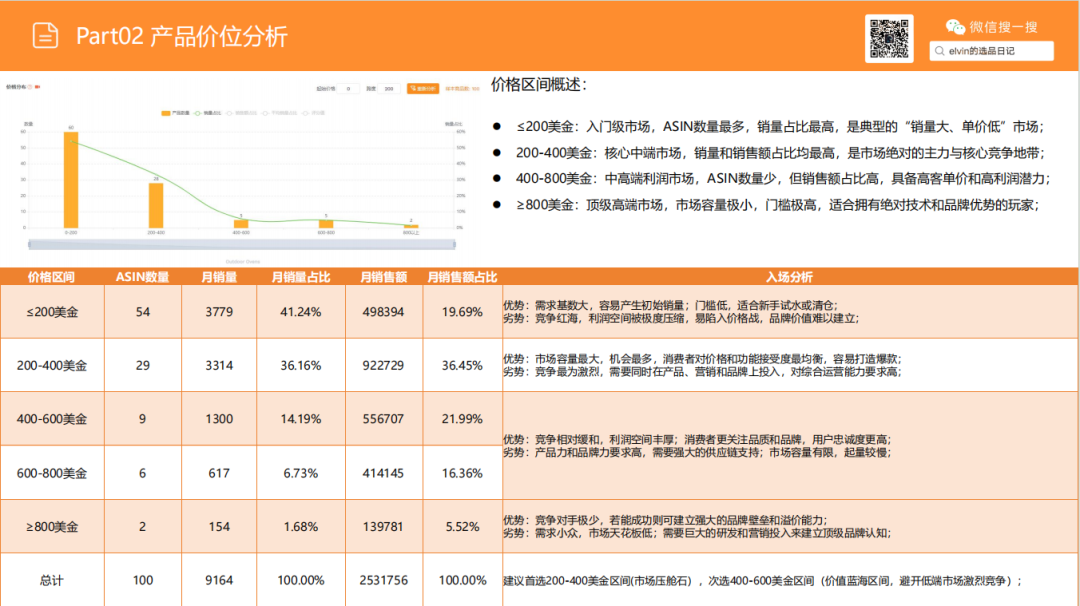The height and width of the screenshot is (606, 1080).
Task: Click the orange square marker for 产品数量 legend
Action: 165,113
